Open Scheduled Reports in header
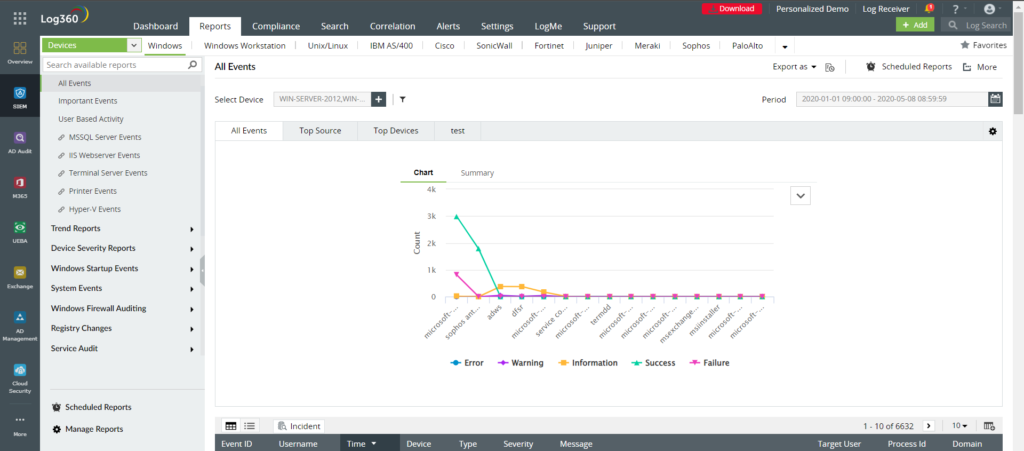Image resolution: width=1024 pixels, height=451 pixels. coord(908,67)
